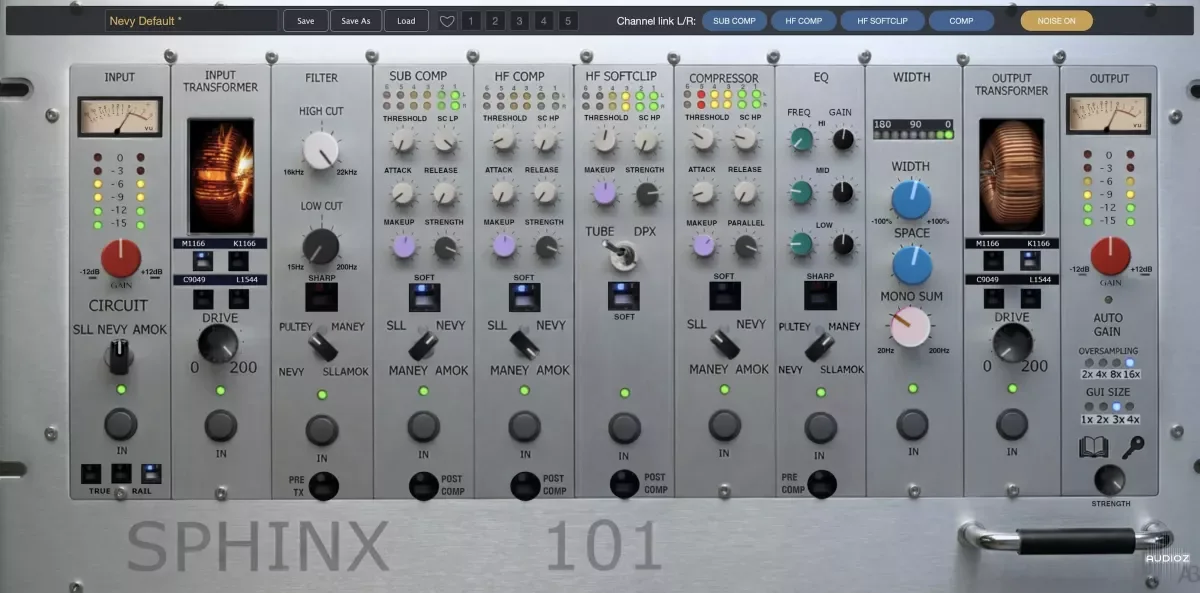Click the red OUTPUT GAIN knob

click(x=1109, y=257)
